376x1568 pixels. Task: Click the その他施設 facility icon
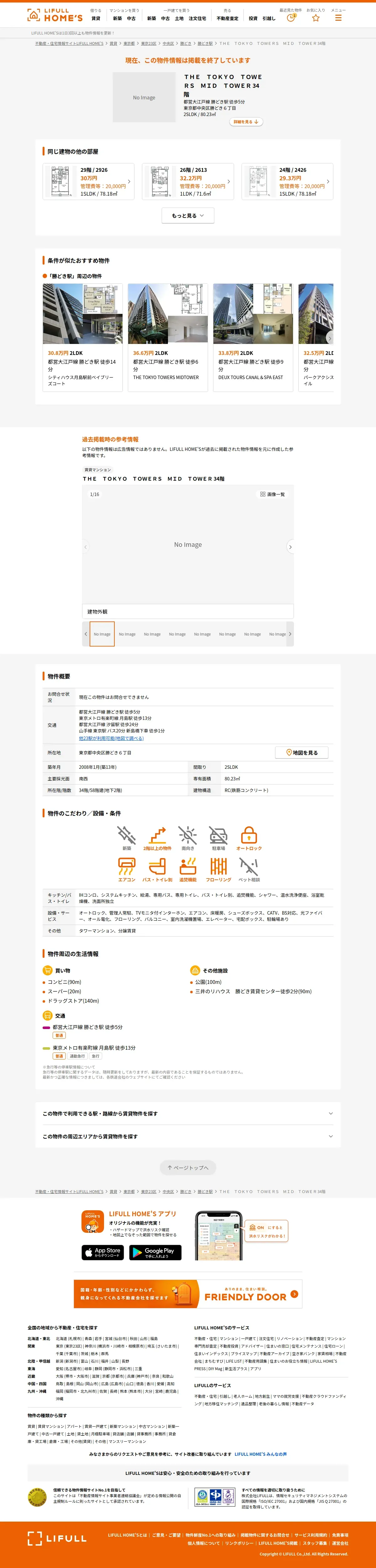click(x=195, y=970)
